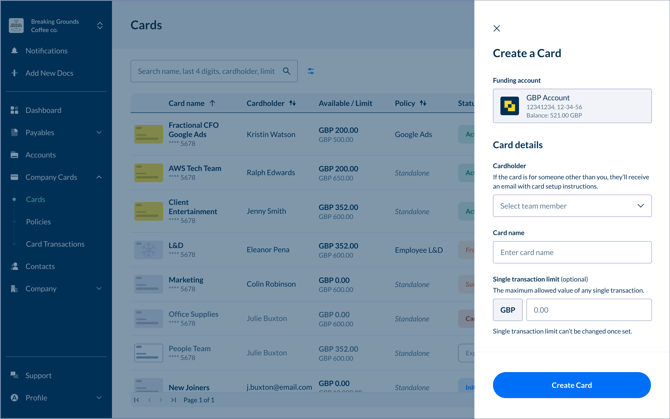Viewport: 670px width, 419px height.
Task: Click the Company building icon
Action: coord(14,289)
